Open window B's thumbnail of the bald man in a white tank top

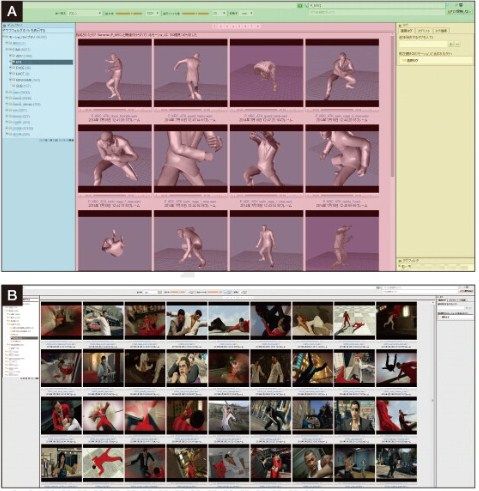tap(312, 463)
